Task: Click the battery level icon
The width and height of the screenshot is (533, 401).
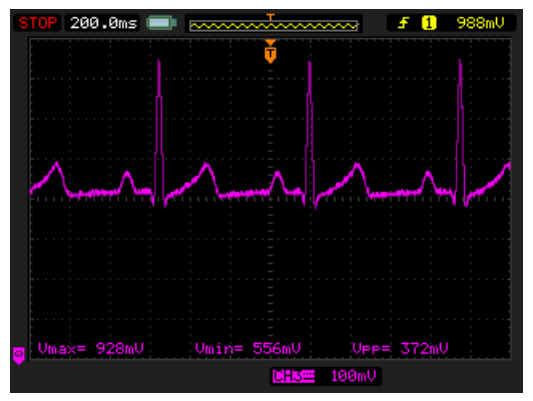Action: click(161, 23)
